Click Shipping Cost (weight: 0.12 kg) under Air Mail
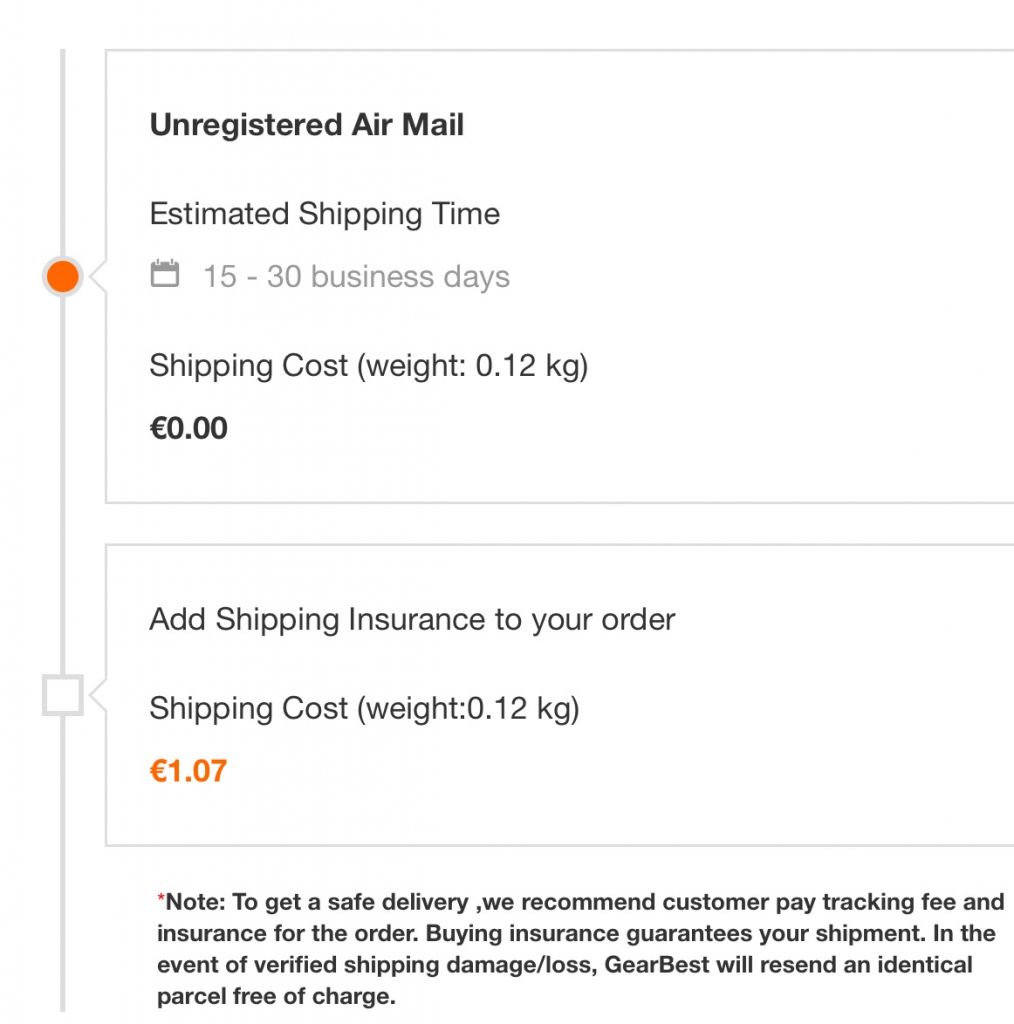This screenshot has width=1014, height=1024. coord(368,366)
